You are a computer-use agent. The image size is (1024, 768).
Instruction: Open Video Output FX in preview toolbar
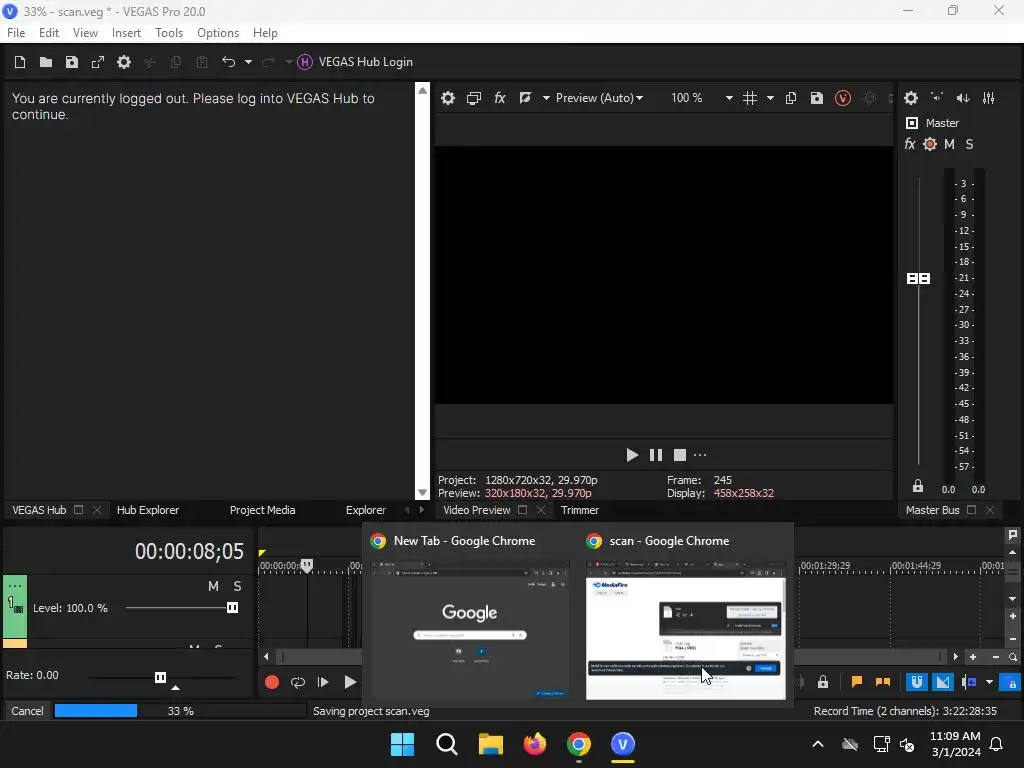click(500, 98)
